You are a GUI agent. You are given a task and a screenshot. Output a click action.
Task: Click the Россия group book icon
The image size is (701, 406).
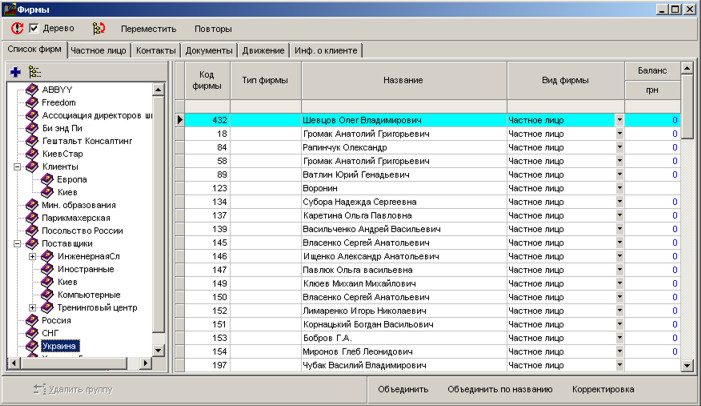point(31,321)
